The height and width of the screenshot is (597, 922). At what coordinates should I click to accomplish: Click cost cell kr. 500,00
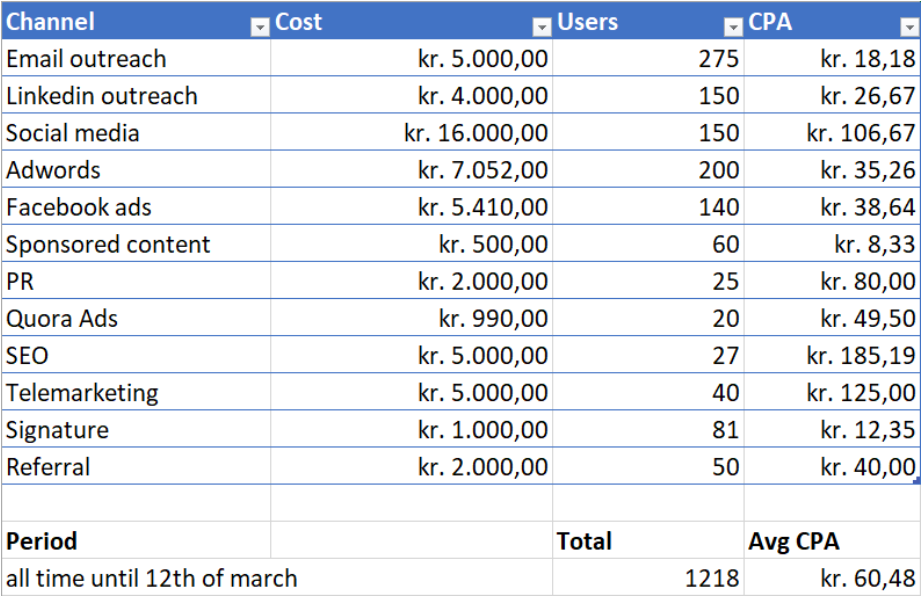pos(412,244)
